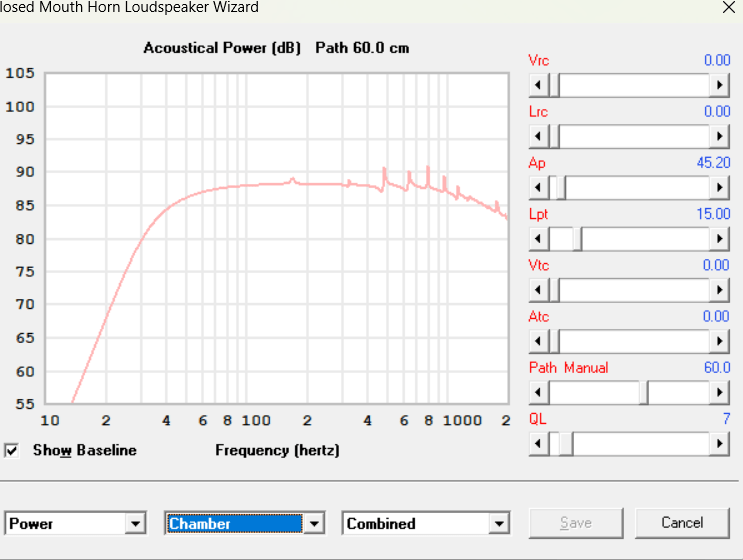
Task: Click the Acoustical Power chart title
Action: [276, 48]
